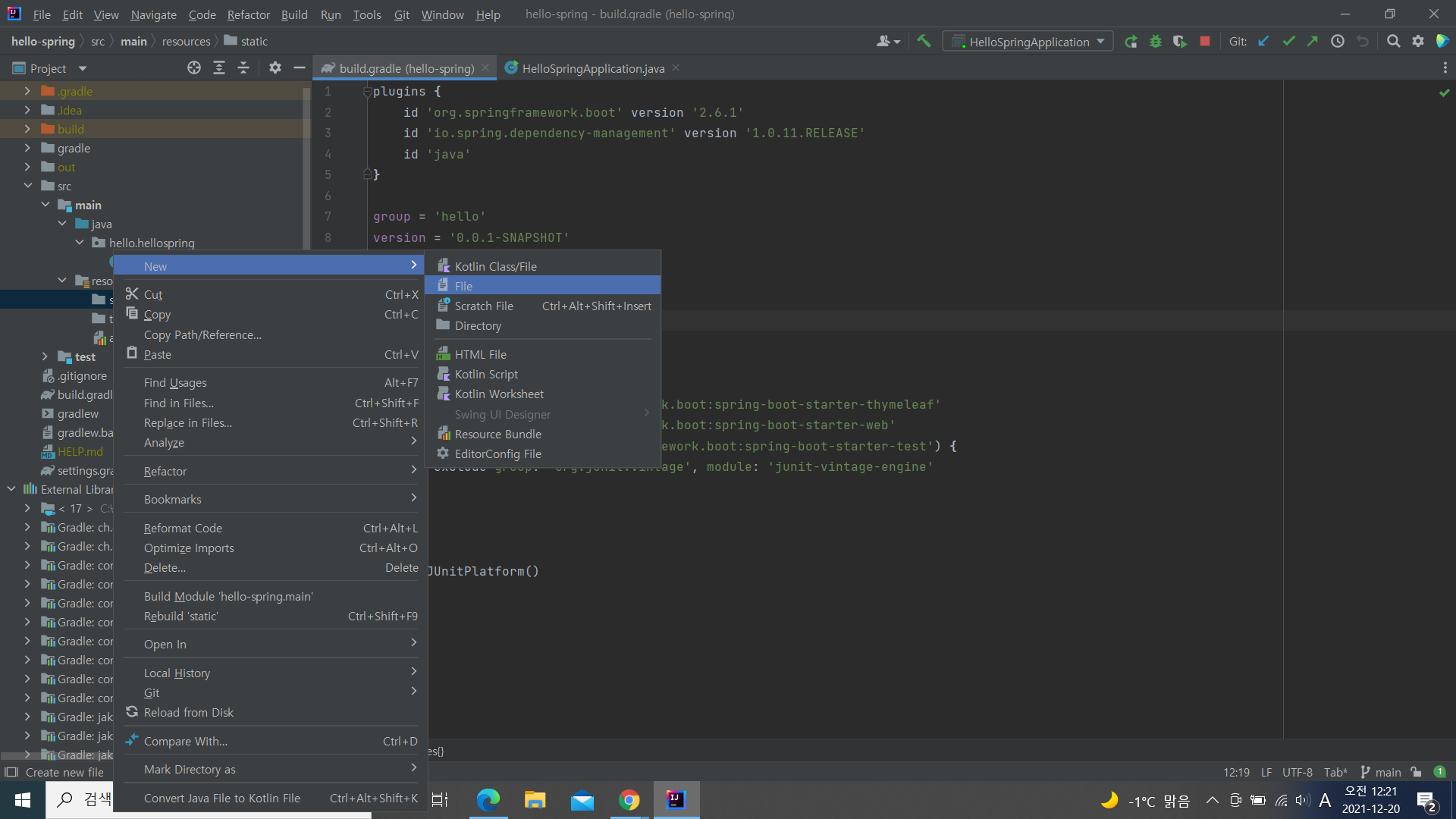
Task: Expand the gradle folder in project tree
Action: click(x=27, y=148)
